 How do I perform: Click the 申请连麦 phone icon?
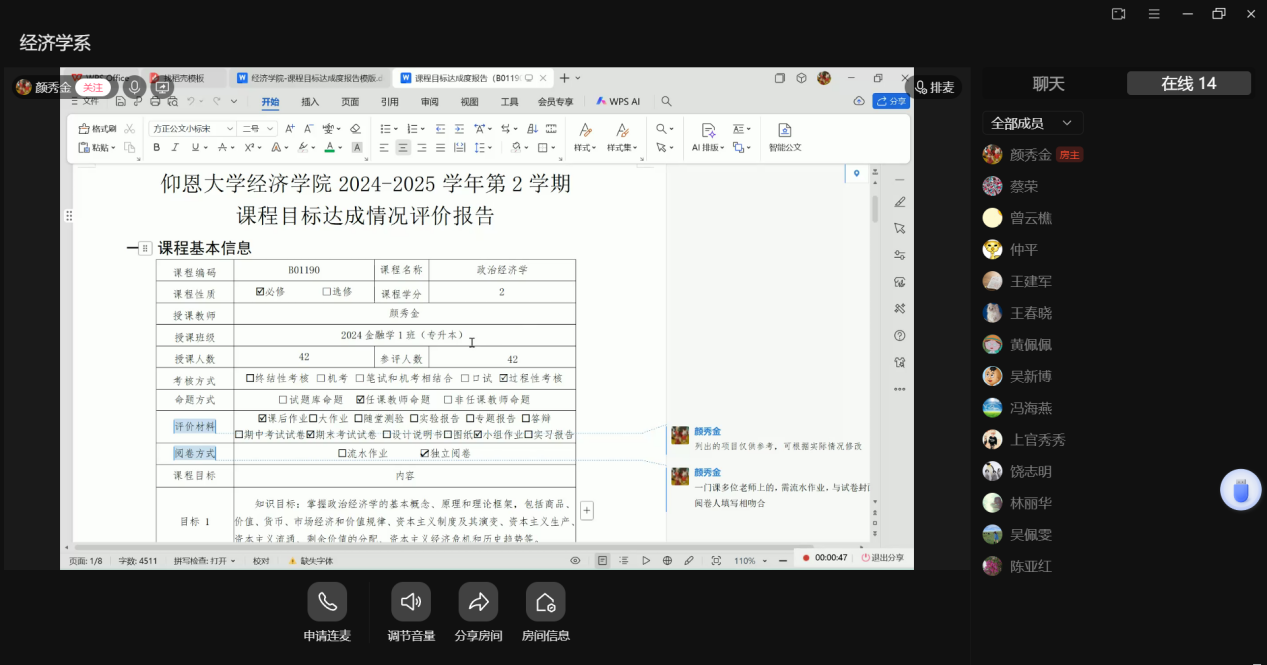(327, 602)
